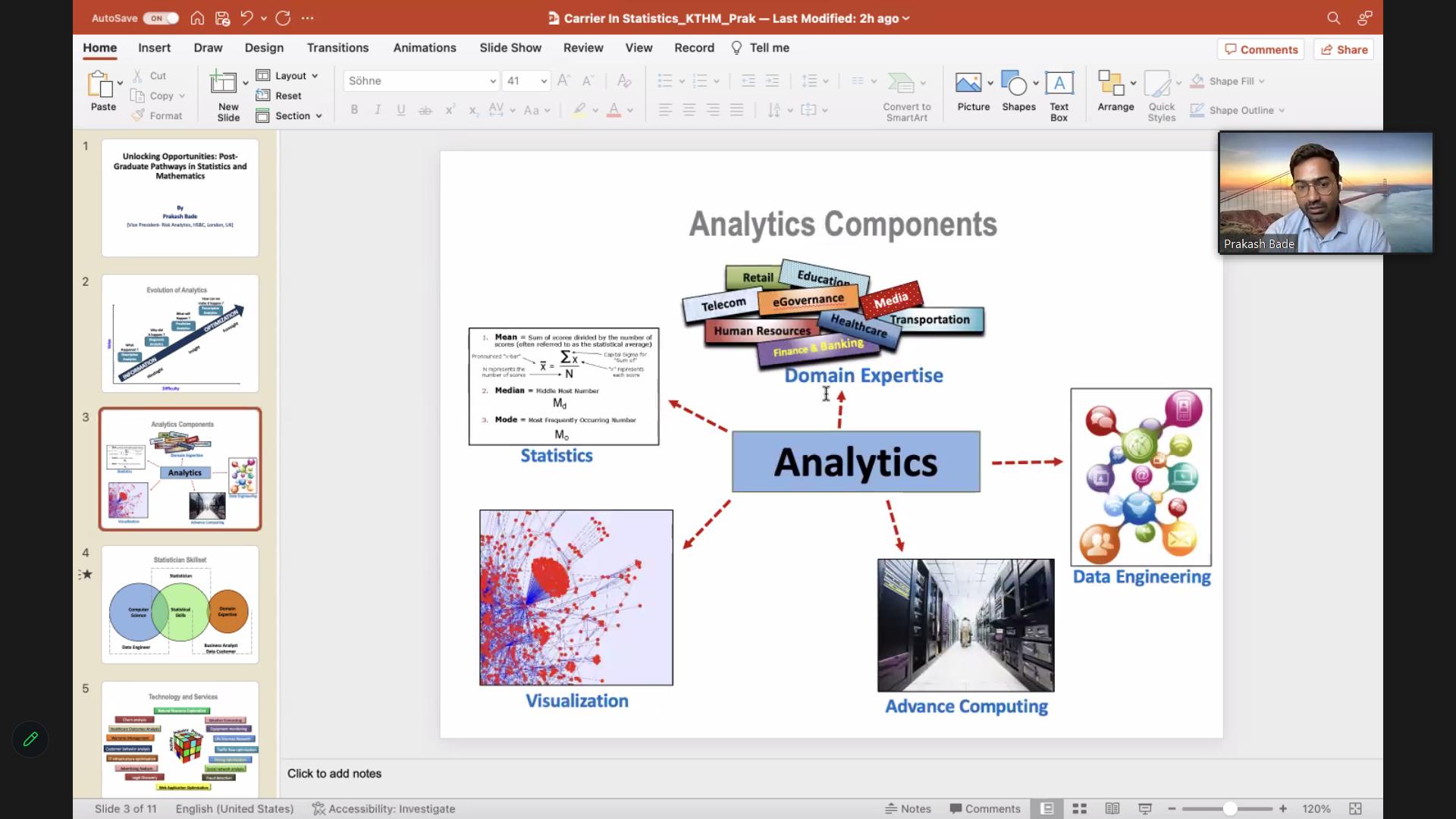The height and width of the screenshot is (819, 1456).
Task: Click the Format painter command
Action: (x=157, y=115)
